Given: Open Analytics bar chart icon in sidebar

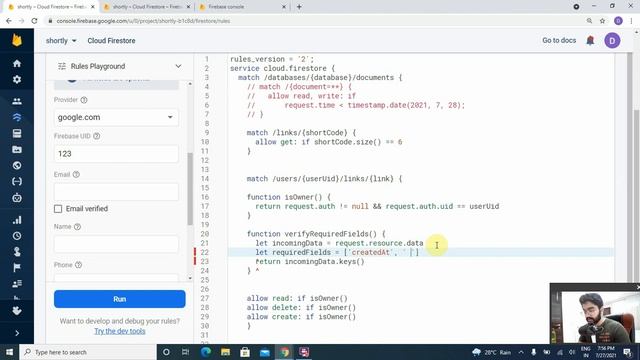Looking at the screenshot, I should pos(17,220).
